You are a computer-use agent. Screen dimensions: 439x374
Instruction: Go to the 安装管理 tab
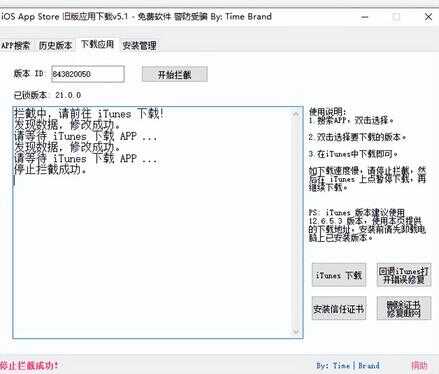tap(139, 46)
